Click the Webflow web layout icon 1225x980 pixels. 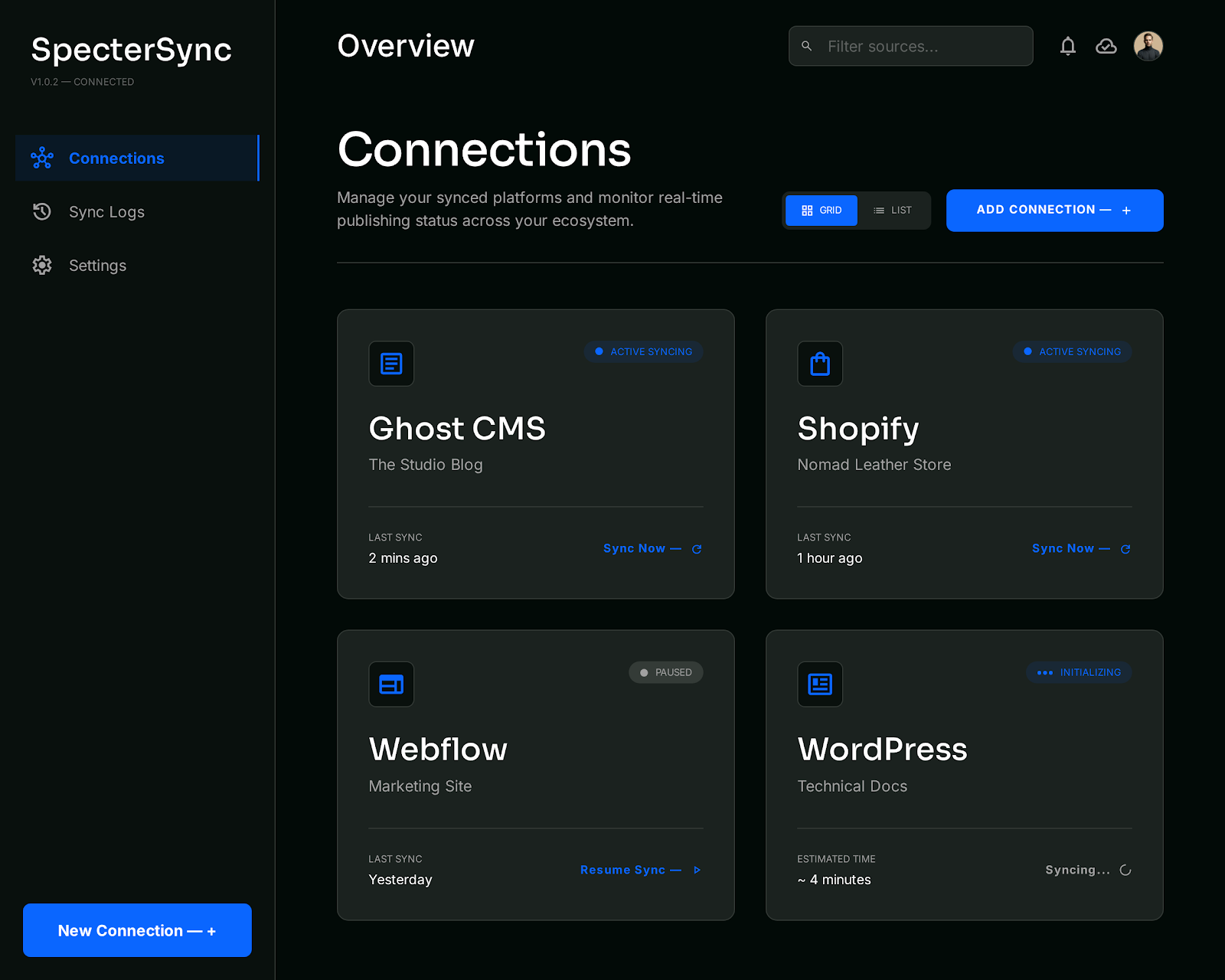(391, 684)
